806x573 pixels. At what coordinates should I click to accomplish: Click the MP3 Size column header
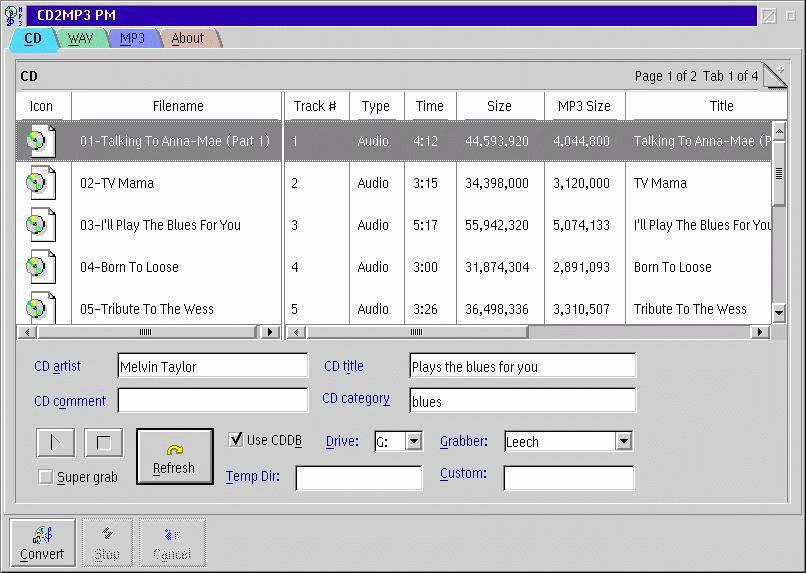click(x=584, y=106)
